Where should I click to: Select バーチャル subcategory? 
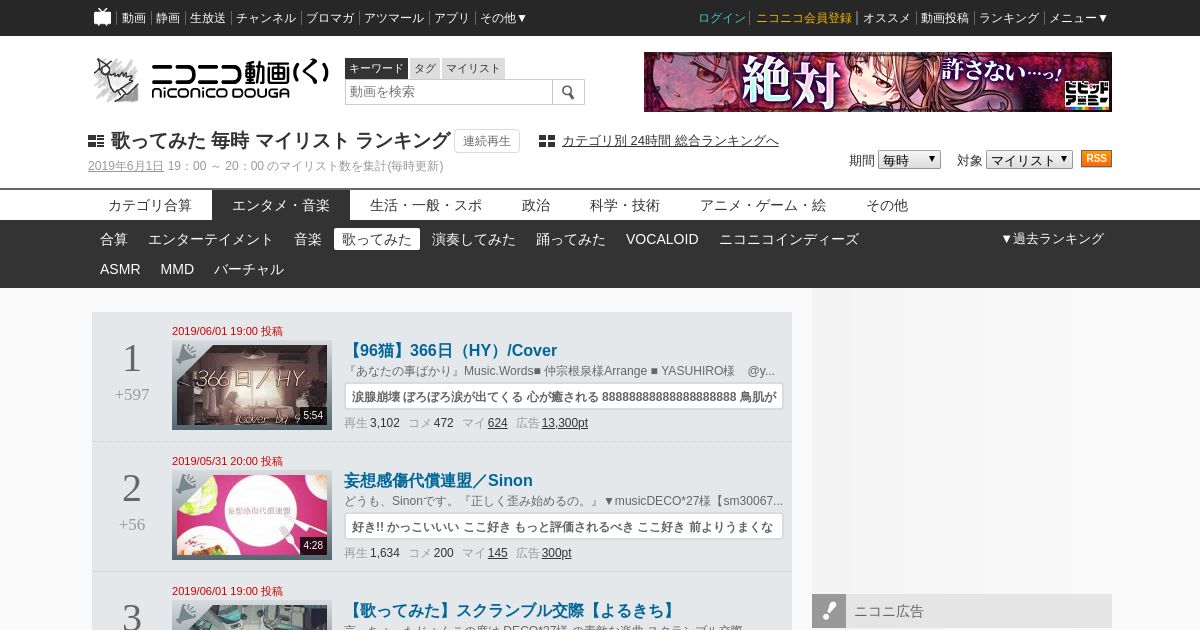coord(249,269)
